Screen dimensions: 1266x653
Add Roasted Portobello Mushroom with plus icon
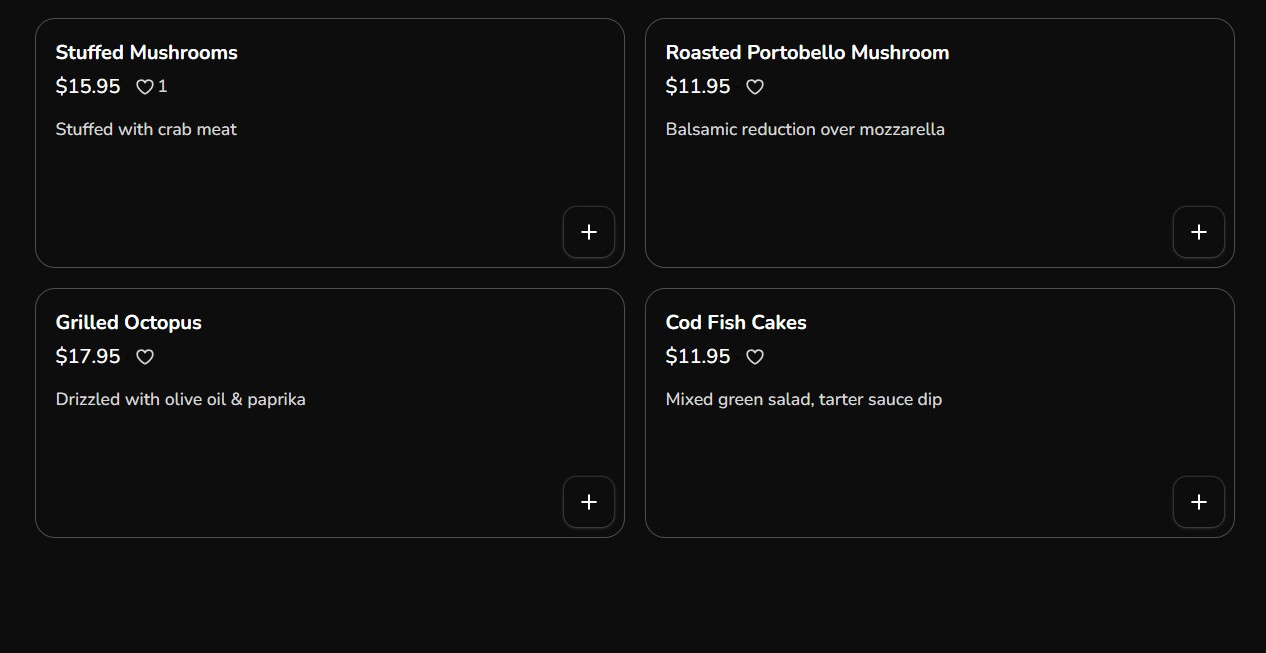[x=1199, y=232]
